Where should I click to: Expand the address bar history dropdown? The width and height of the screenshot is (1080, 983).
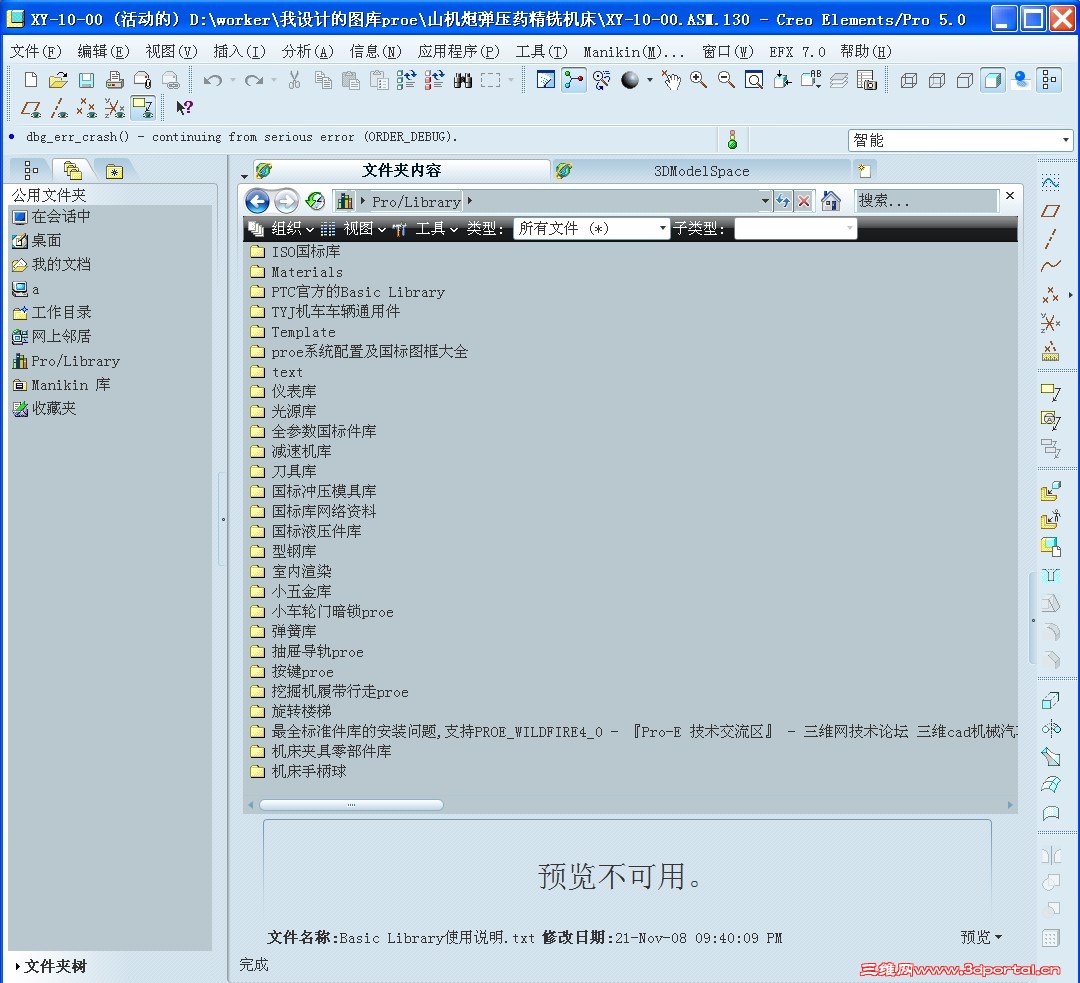tap(765, 200)
